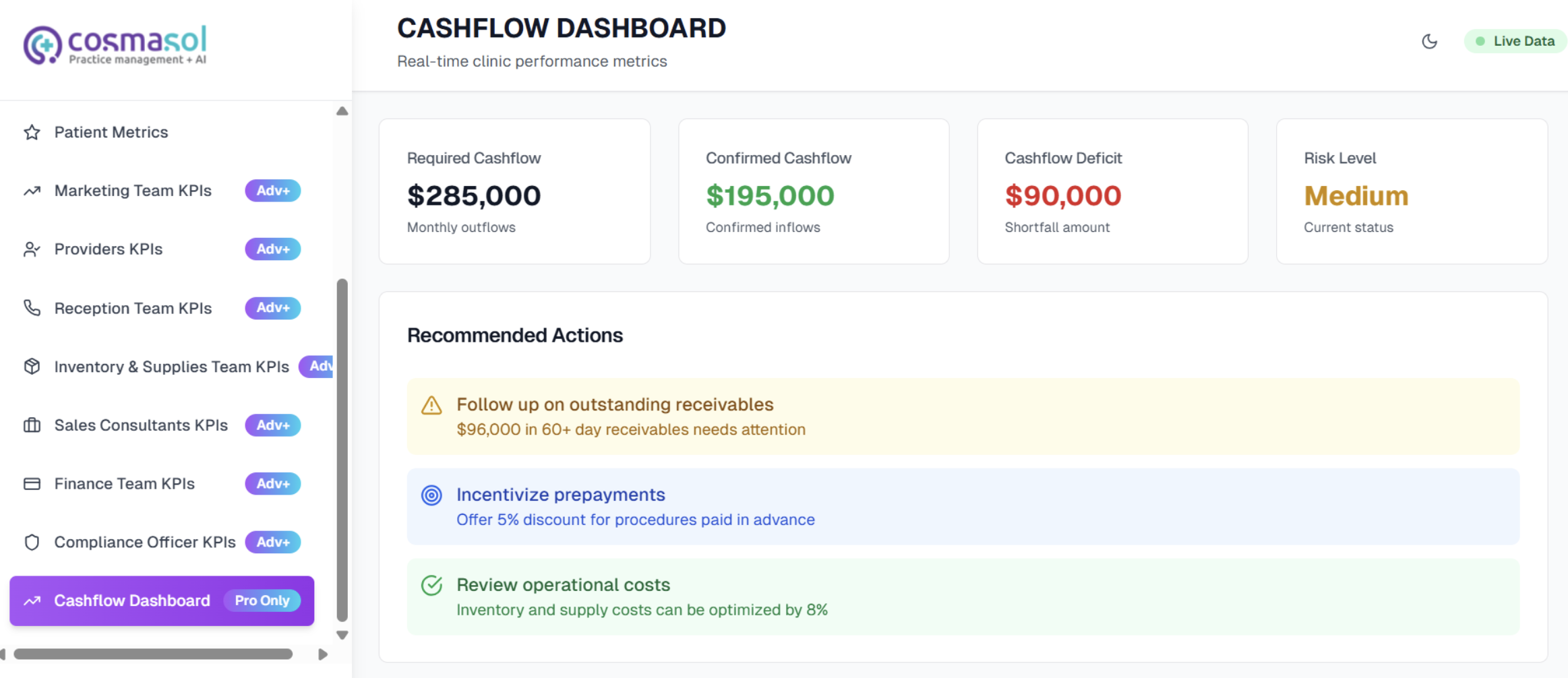The image size is (1568, 678).
Task: Click the checkmark icon on Review operational costs
Action: (431, 586)
